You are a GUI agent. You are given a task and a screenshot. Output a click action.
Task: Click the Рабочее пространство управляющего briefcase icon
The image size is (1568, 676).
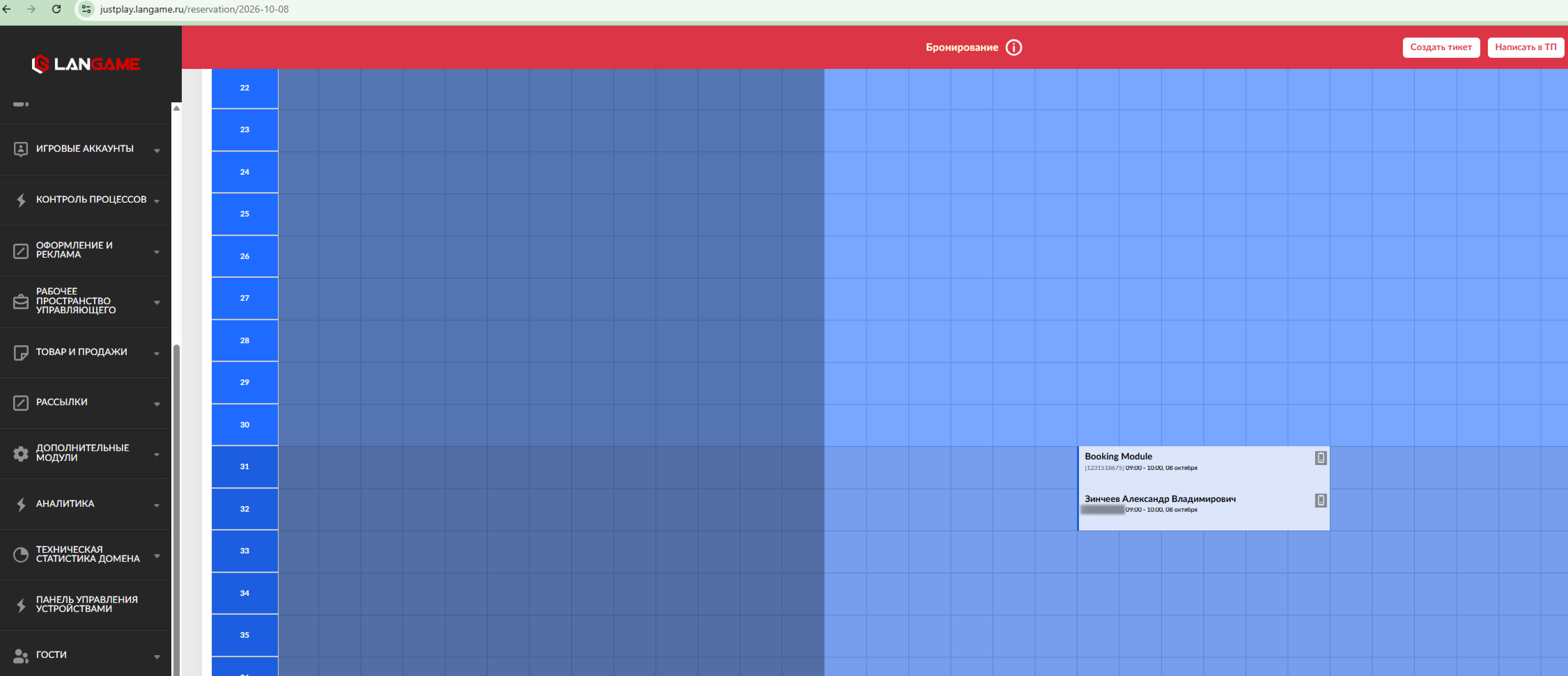click(21, 301)
